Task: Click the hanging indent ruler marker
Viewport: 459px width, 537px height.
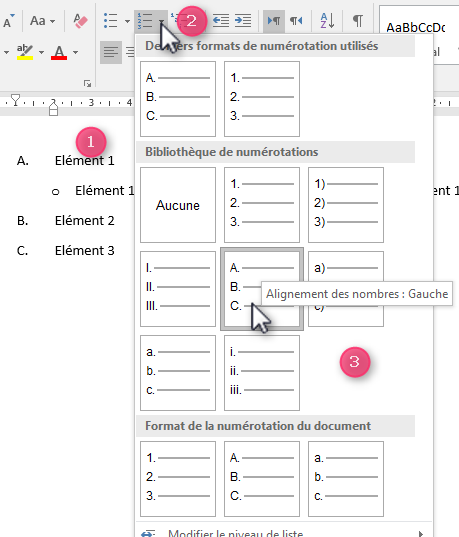Action: [53, 106]
